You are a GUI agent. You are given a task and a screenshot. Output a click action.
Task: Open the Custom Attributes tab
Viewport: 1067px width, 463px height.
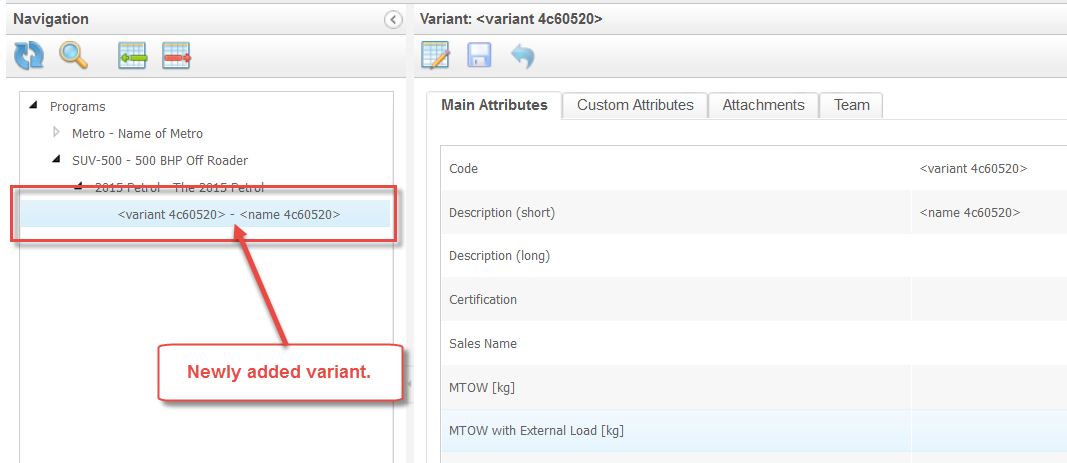click(635, 105)
